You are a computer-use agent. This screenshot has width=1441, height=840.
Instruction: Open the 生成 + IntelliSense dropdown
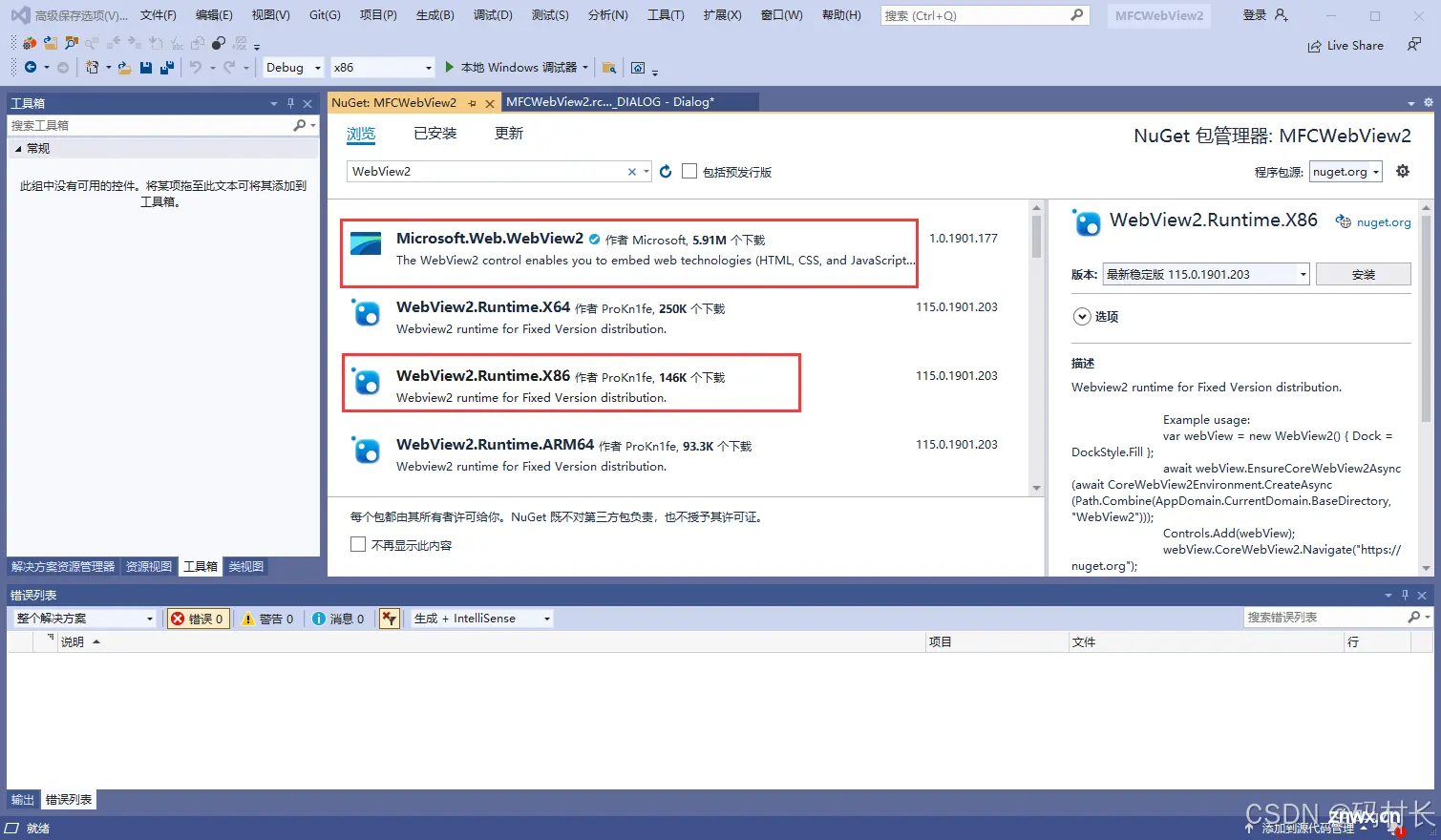point(482,619)
